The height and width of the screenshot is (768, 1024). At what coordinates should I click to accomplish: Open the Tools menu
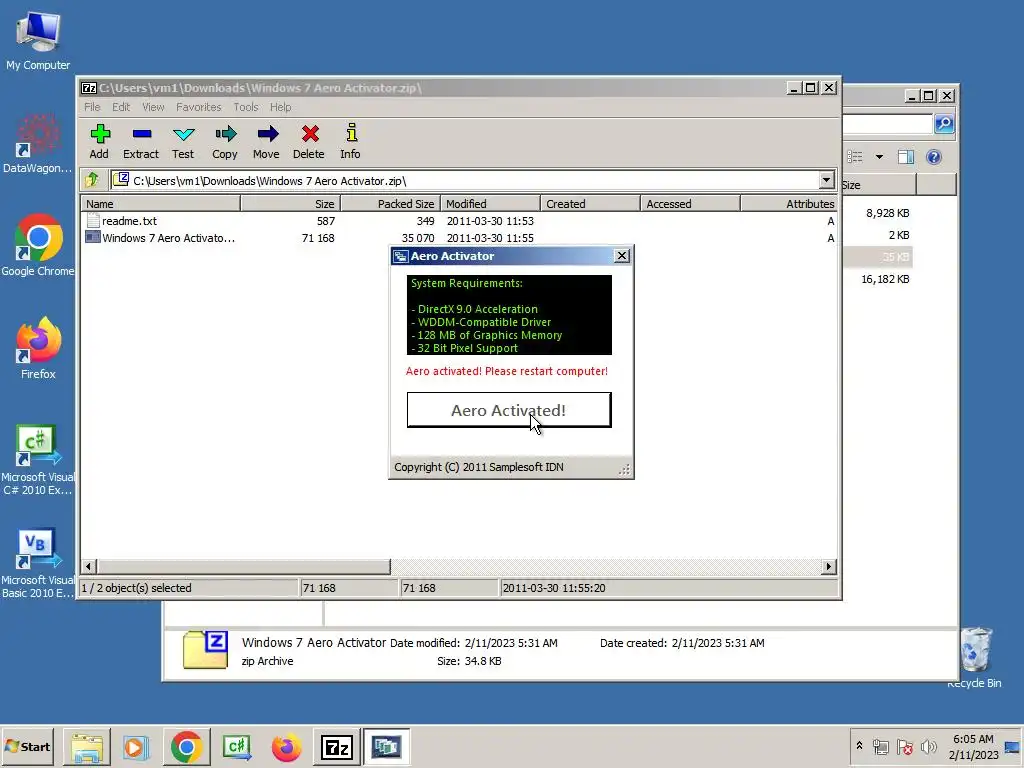[246, 107]
